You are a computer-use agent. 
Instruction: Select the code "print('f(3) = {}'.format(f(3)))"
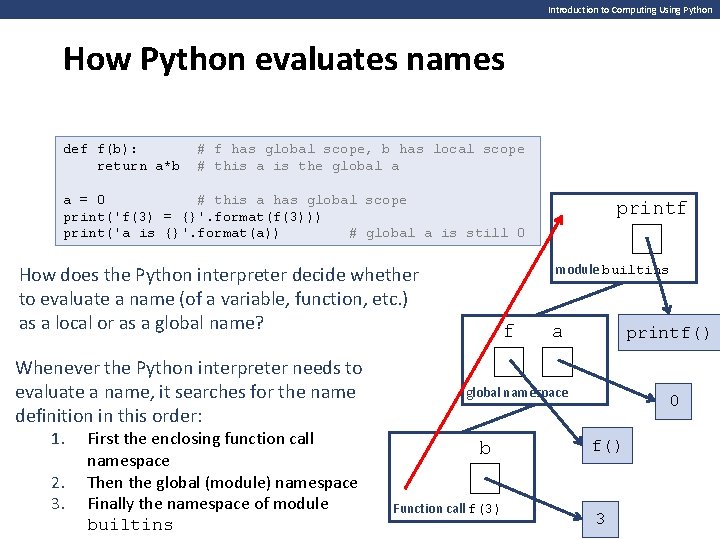point(192,217)
